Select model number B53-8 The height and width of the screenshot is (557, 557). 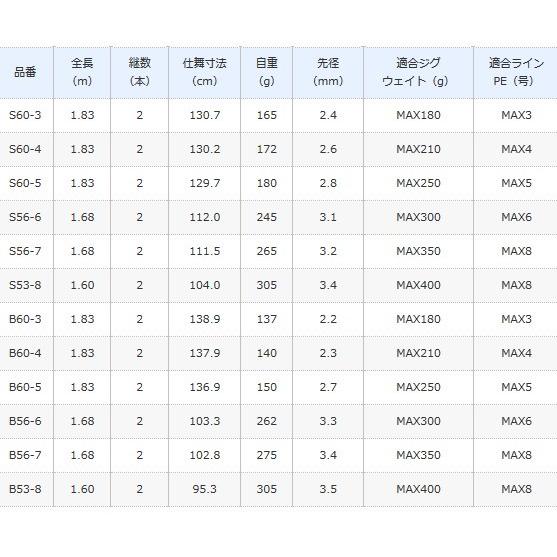point(25,489)
